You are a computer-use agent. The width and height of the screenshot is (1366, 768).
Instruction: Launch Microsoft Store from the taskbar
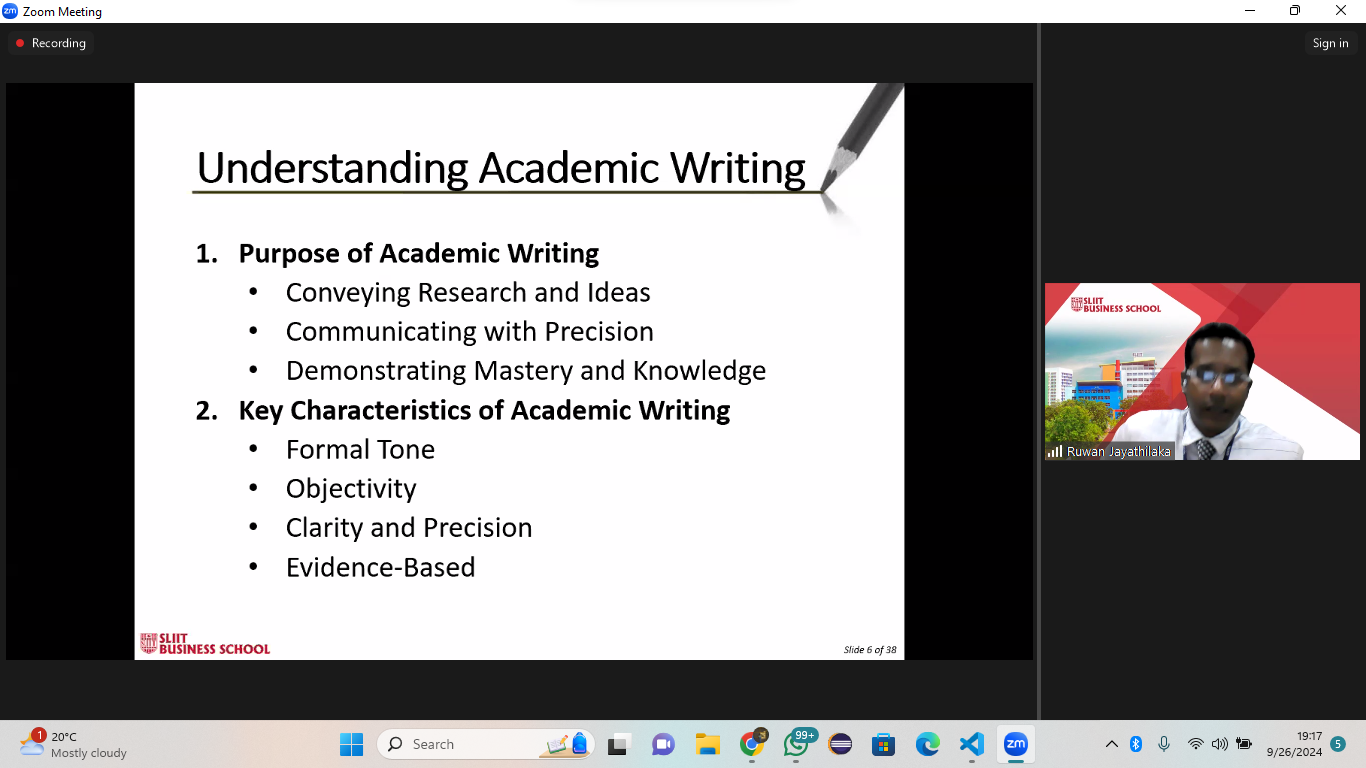click(883, 744)
